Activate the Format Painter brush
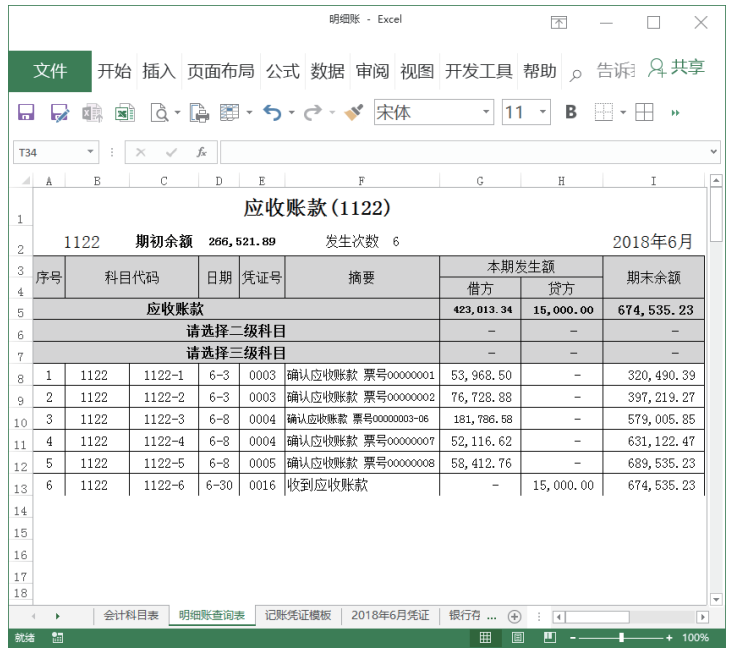This screenshot has height=654, width=734. click(x=354, y=112)
